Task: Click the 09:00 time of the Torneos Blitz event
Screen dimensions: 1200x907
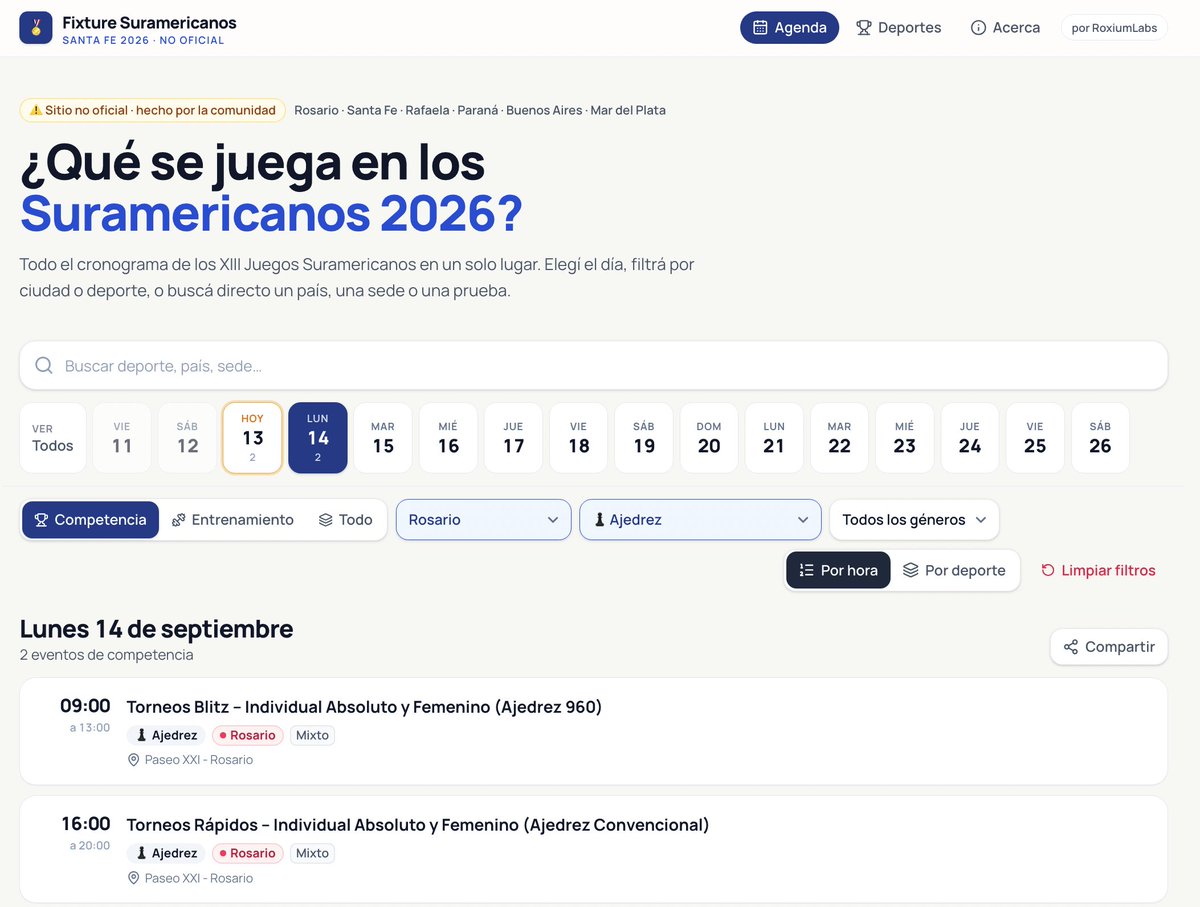Action: (85, 706)
